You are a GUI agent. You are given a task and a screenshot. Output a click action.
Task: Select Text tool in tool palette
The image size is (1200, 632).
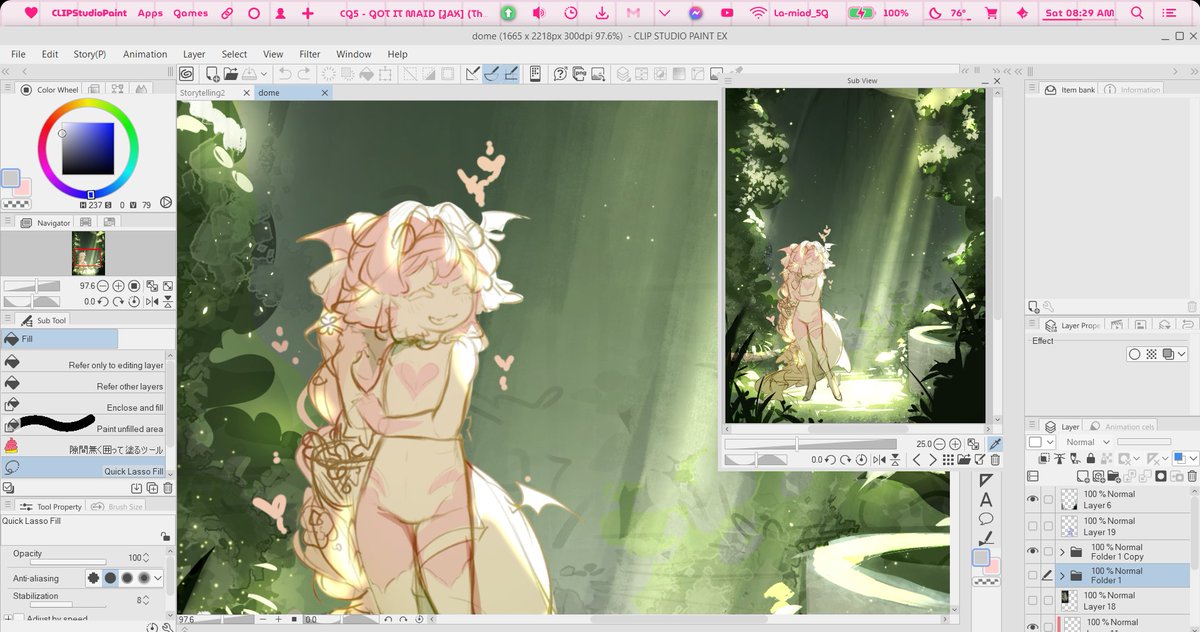pos(986,499)
